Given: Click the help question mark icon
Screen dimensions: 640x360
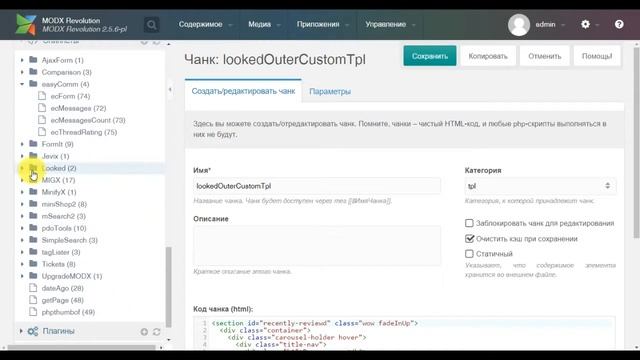Looking at the screenshot, I should coord(619,24).
